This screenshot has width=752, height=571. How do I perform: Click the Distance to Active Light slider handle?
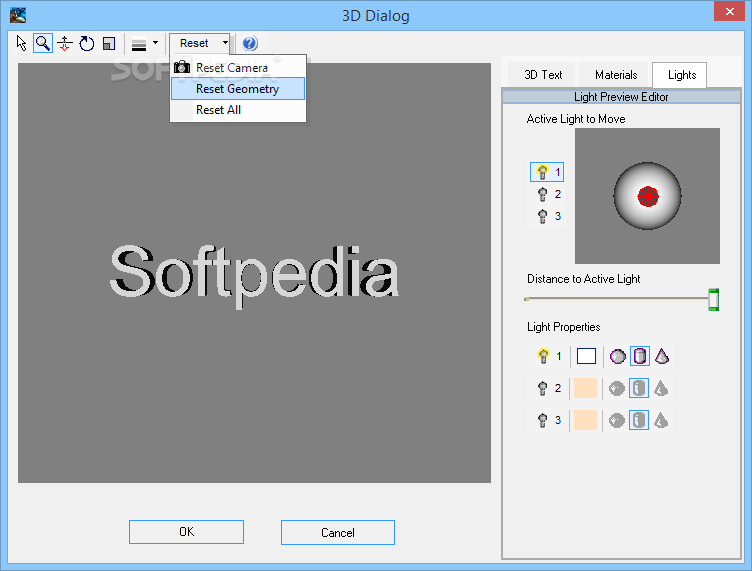(714, 300)
